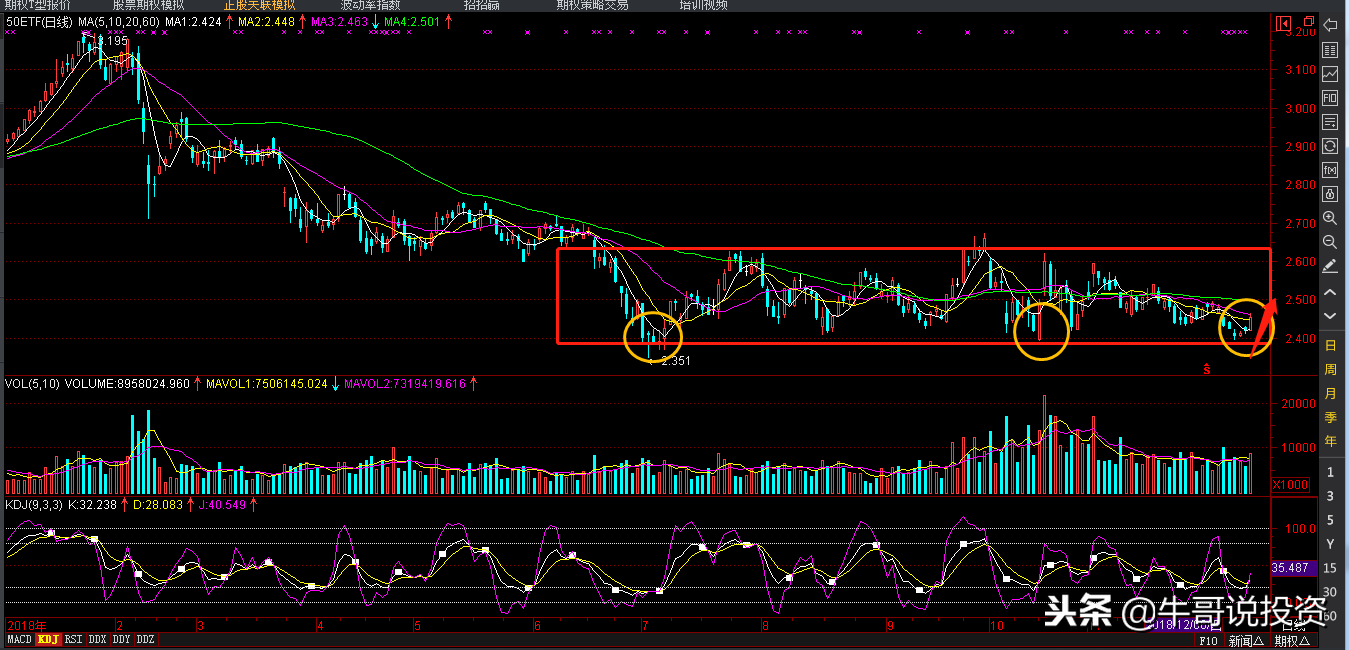
Task: Open the F10 company info icon
Action: [1330, 98]
